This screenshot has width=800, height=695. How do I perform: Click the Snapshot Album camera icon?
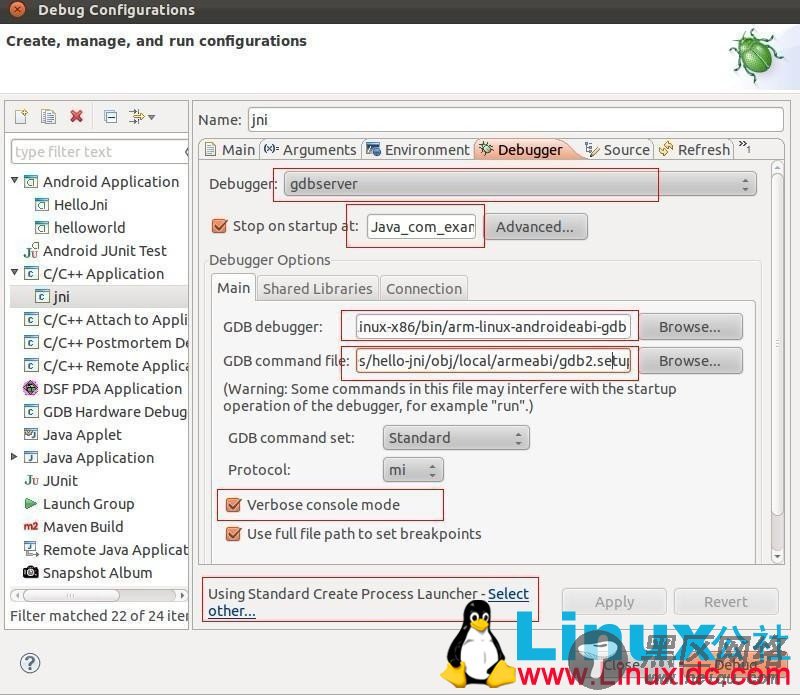(31, 573)
